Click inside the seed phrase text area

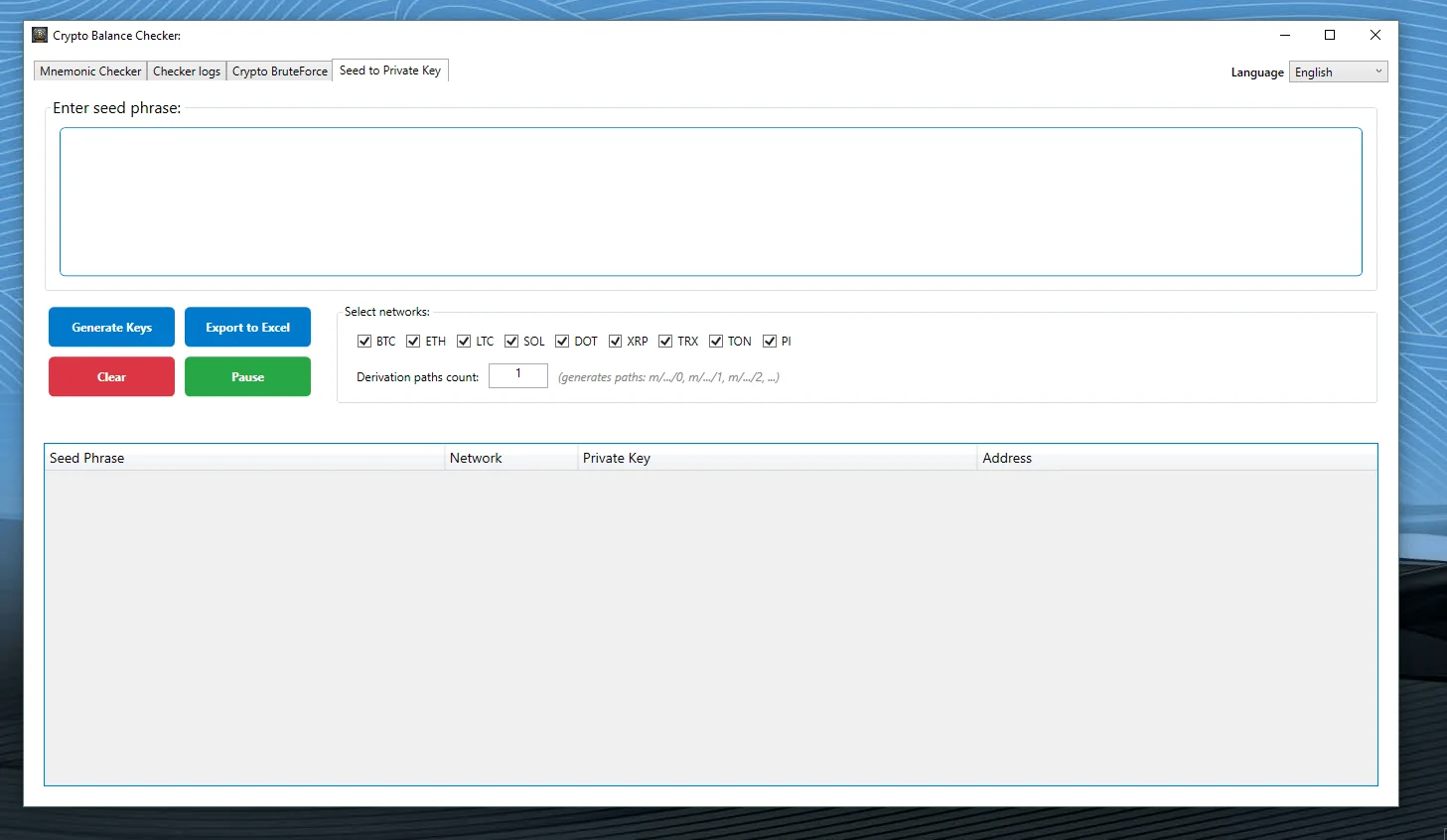click(x=710, y=202)
